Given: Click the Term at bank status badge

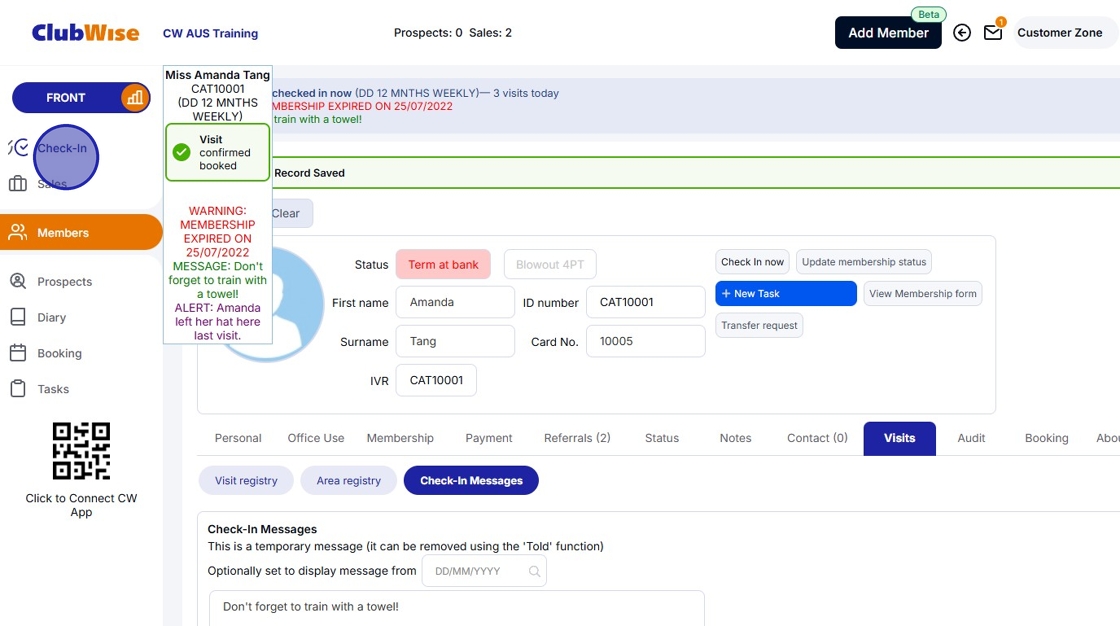Looking at the screenshot, I should pos(443,264).
